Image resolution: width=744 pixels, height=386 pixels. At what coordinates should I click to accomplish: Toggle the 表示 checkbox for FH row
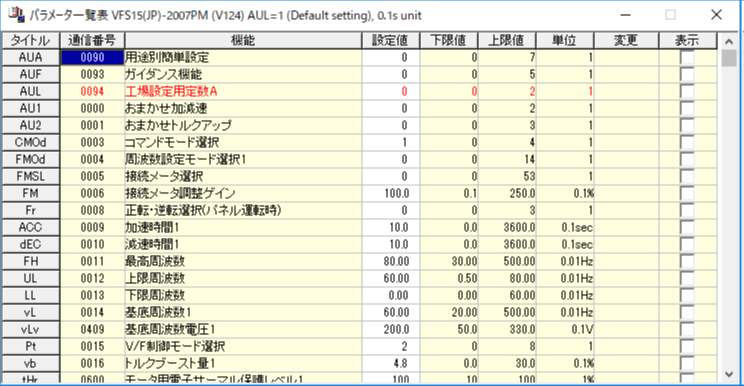click(687, 261)
